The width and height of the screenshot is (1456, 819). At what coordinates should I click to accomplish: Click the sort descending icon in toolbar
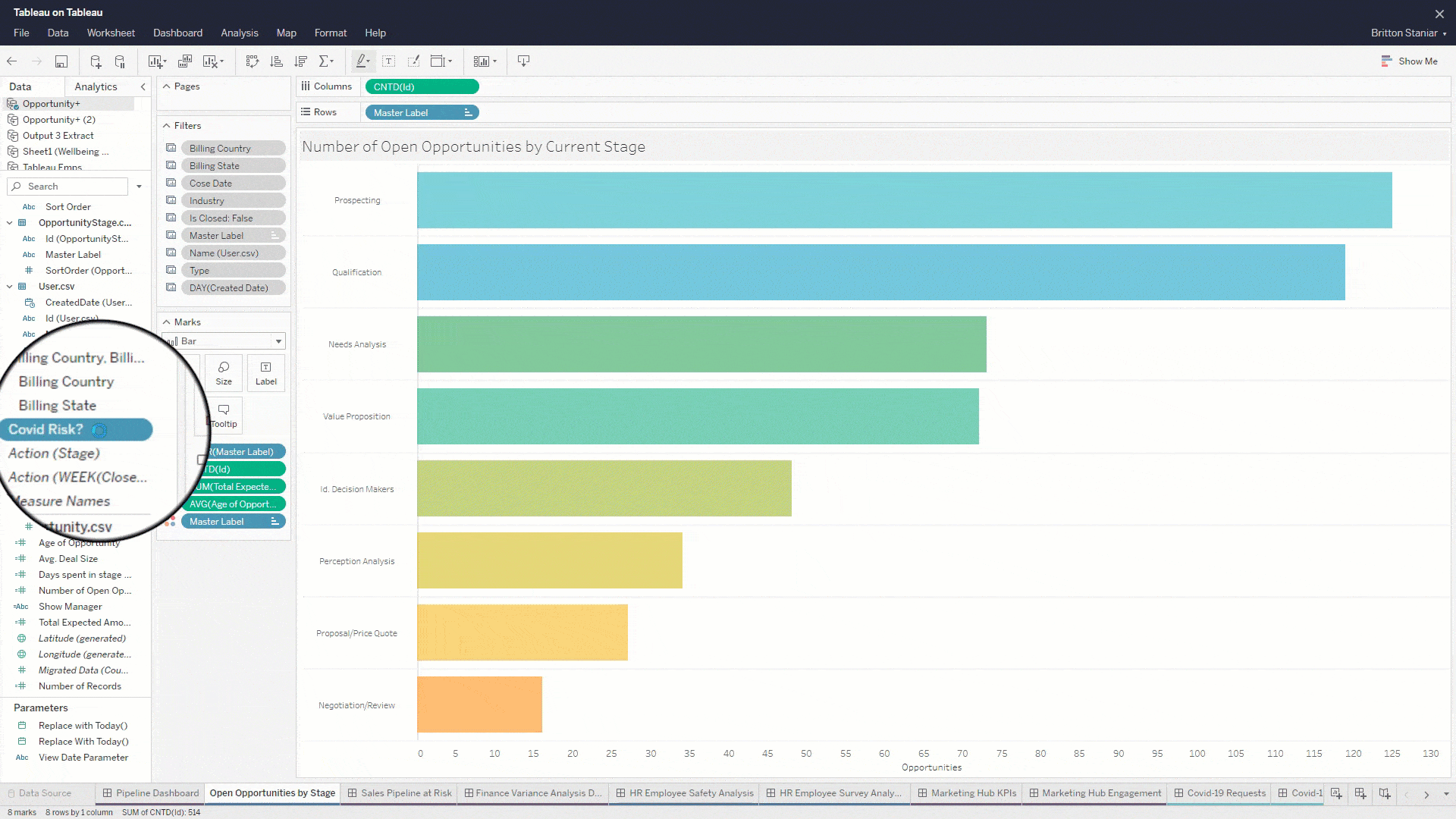click(300, 62)
